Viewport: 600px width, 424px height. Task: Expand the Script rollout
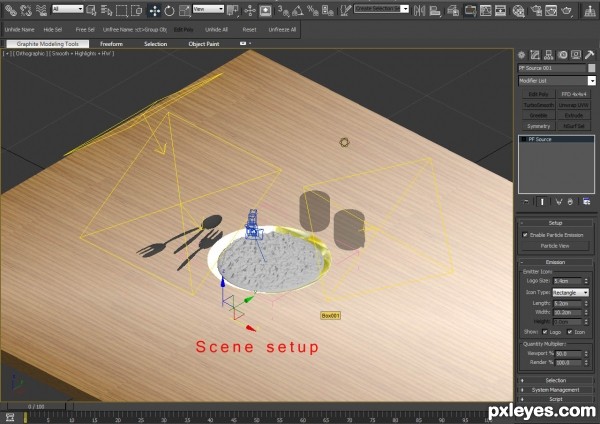555,399
